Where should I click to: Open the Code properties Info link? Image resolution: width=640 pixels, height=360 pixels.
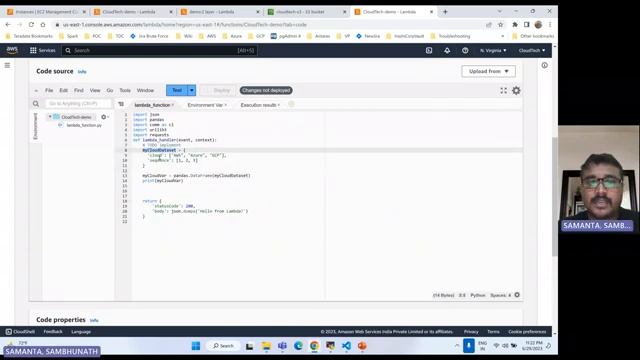[94, 320]
